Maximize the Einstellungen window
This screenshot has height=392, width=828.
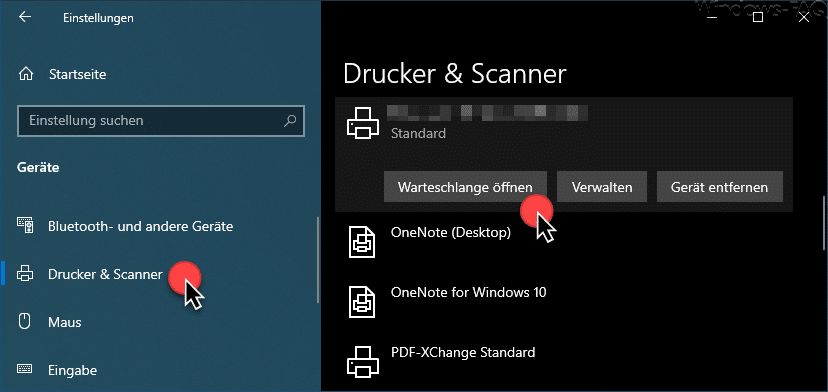coord(758,17)
